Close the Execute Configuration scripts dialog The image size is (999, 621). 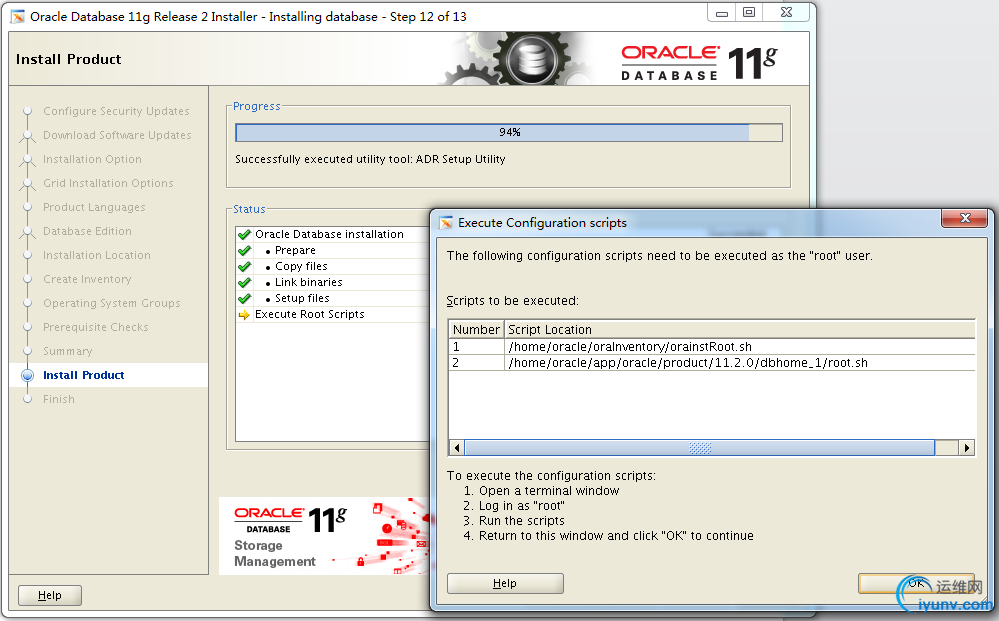pyautogui.click(x=965, y=218)
